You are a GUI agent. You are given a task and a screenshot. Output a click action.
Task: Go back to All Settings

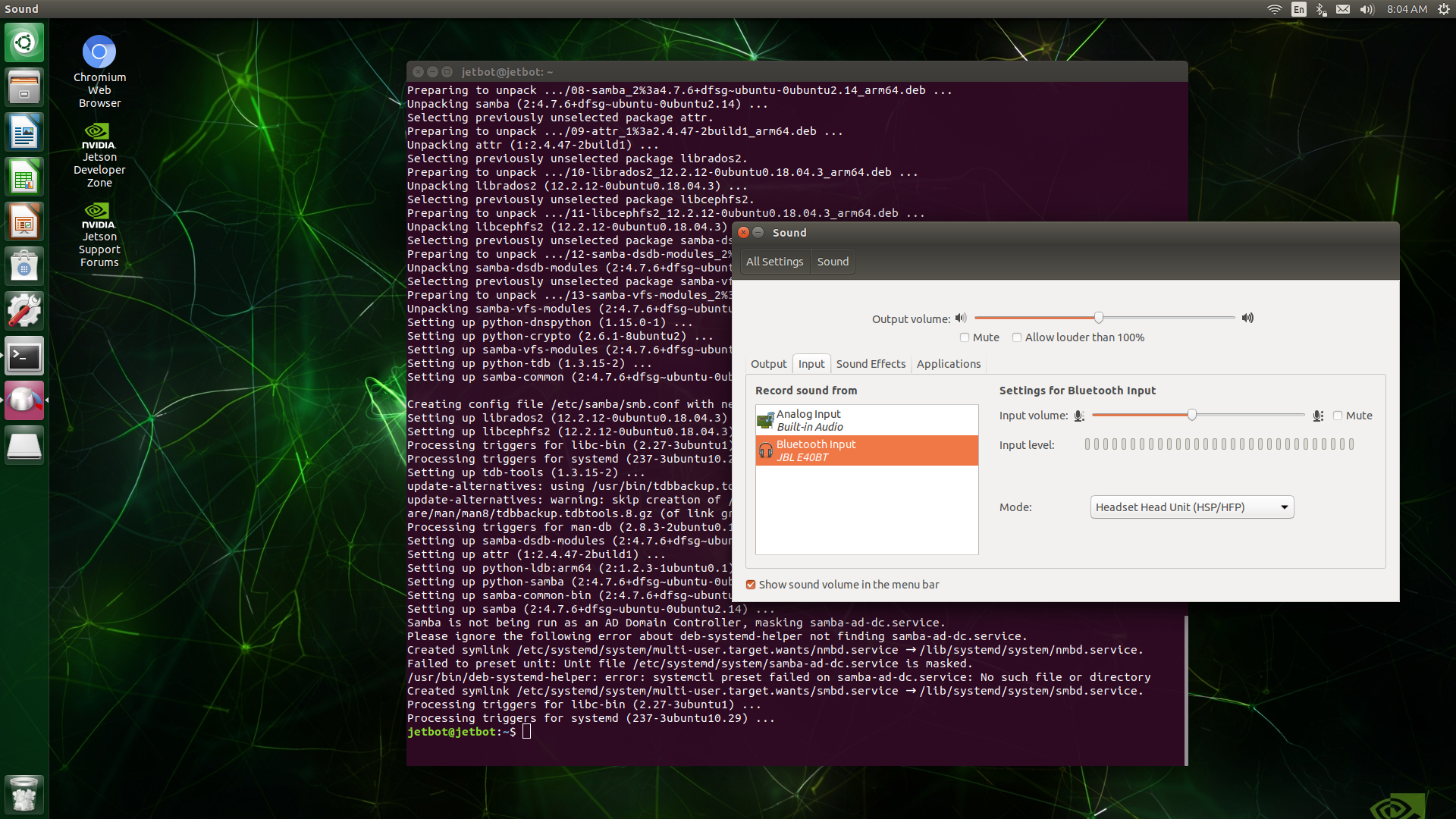[x=774, y=262]
